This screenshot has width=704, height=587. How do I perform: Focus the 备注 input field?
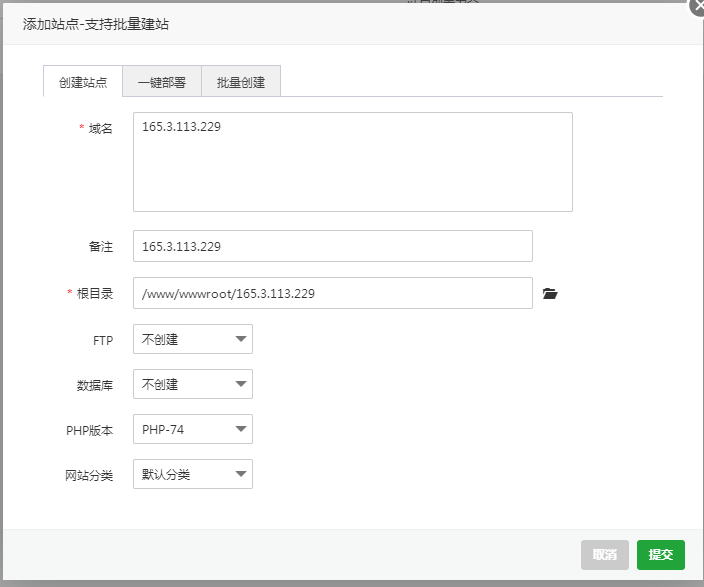coord(332,246)
